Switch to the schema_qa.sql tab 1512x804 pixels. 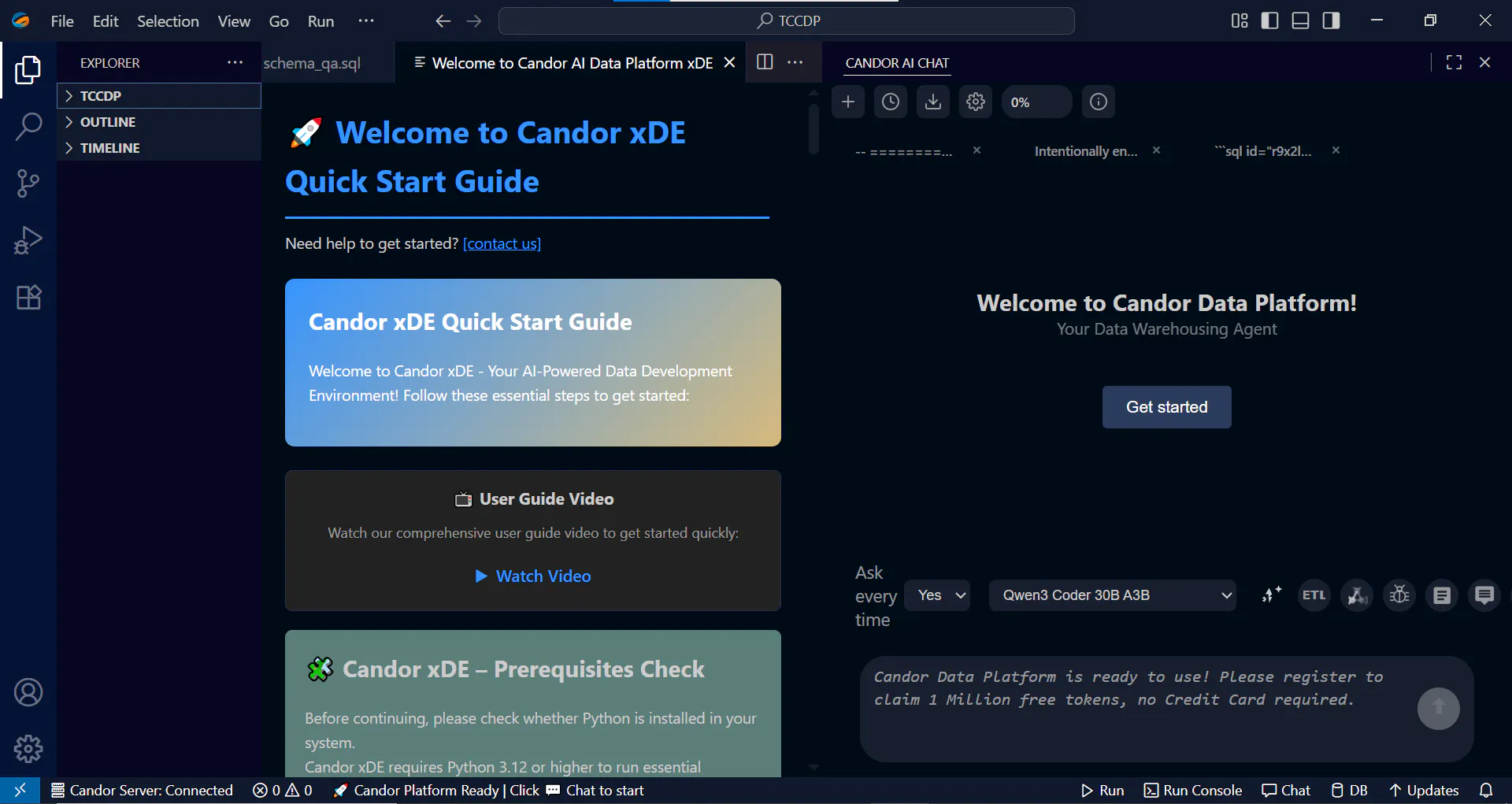coord(313,63)
